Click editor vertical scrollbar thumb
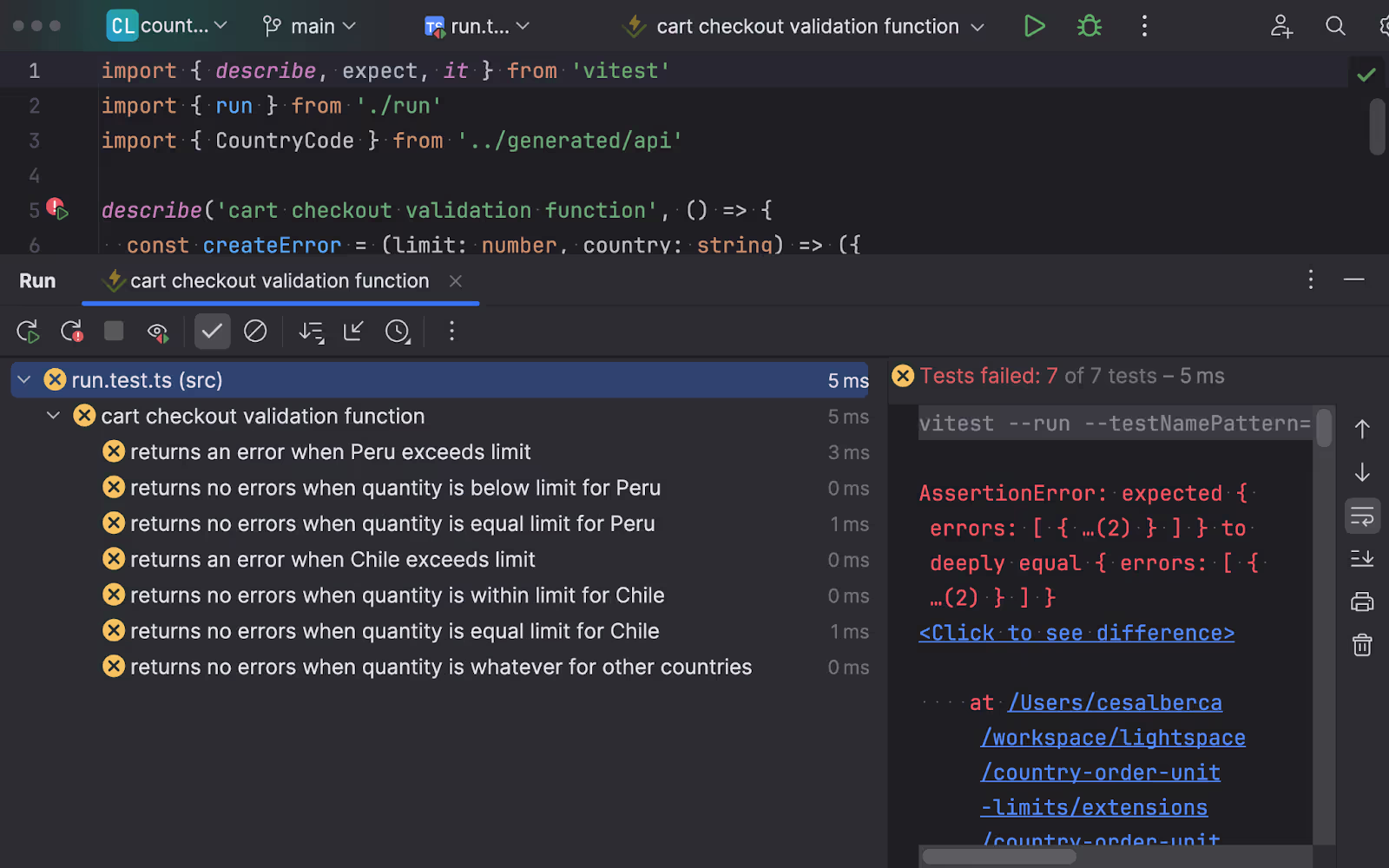The image size is (1389, 868). 1377,127
